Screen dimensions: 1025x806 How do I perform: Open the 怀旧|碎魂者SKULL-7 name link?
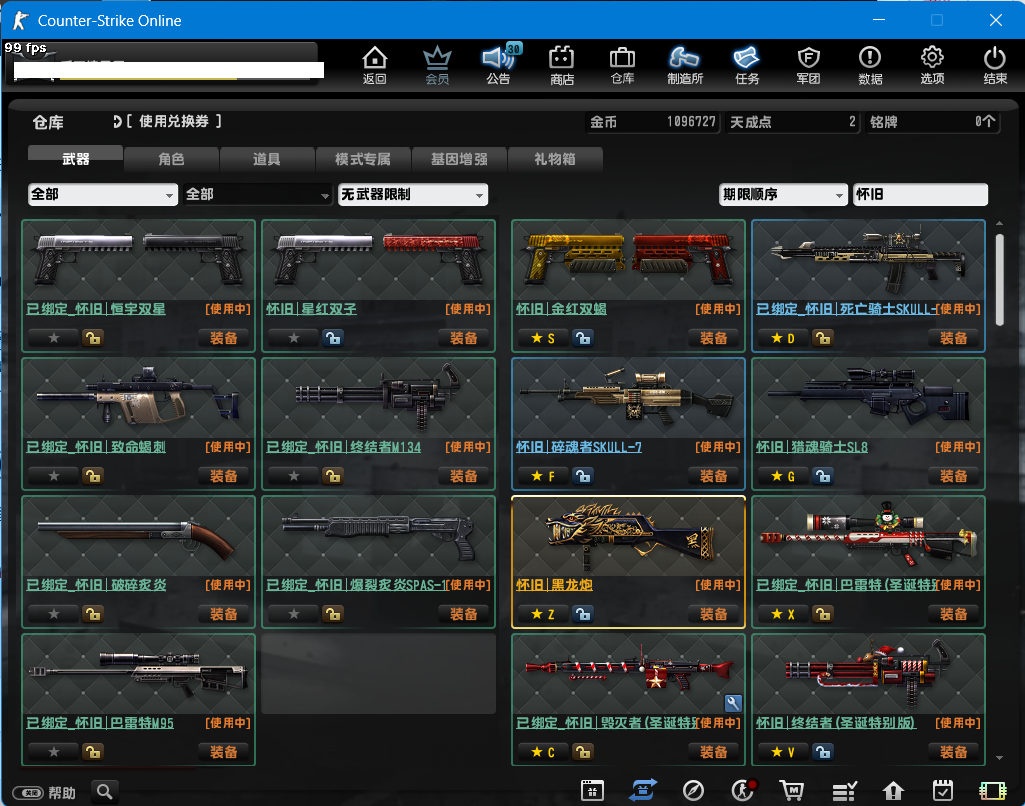pyautogui.click(x=579, y=446)
